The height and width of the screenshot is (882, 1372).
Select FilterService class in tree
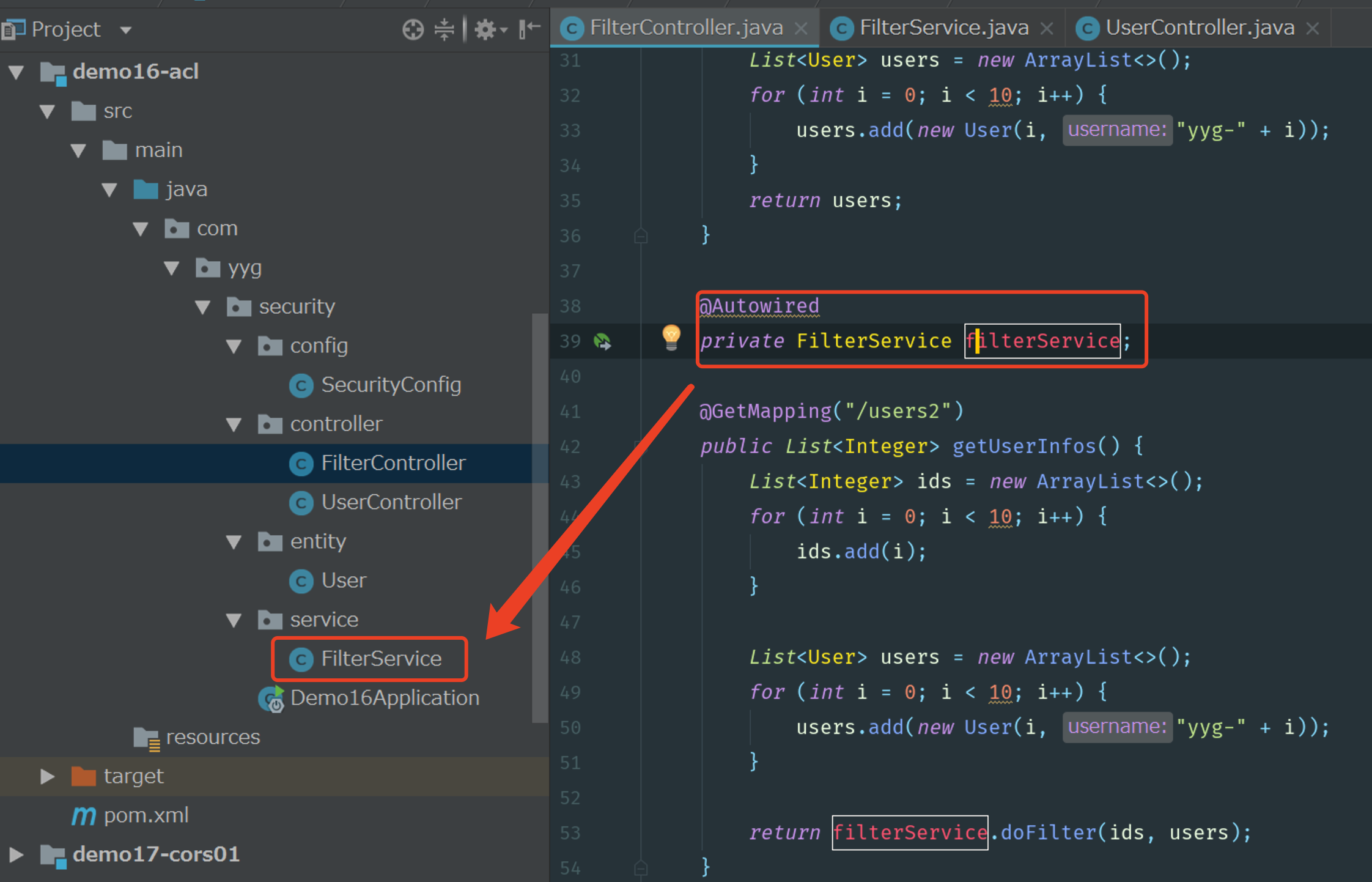click(x=381, y=659)
